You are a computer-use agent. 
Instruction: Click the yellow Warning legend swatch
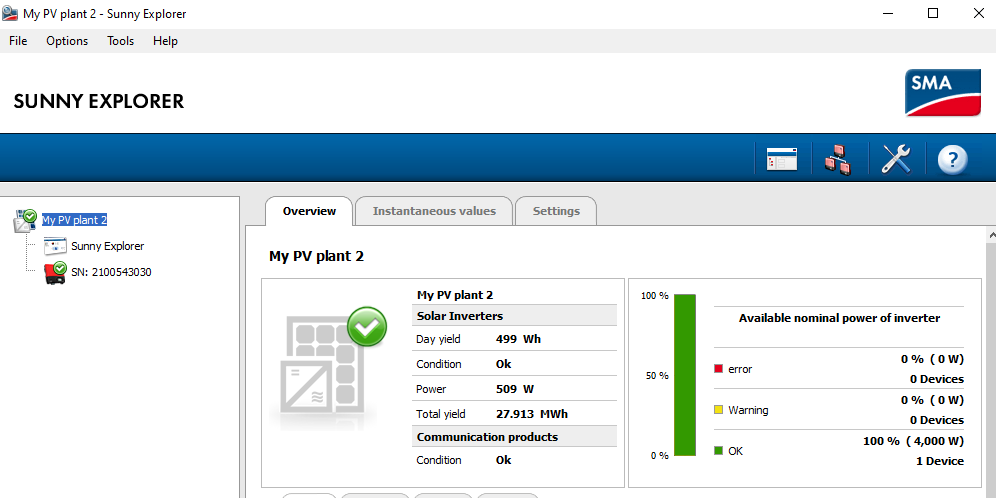pyautogui.click(x=718, y=410)
